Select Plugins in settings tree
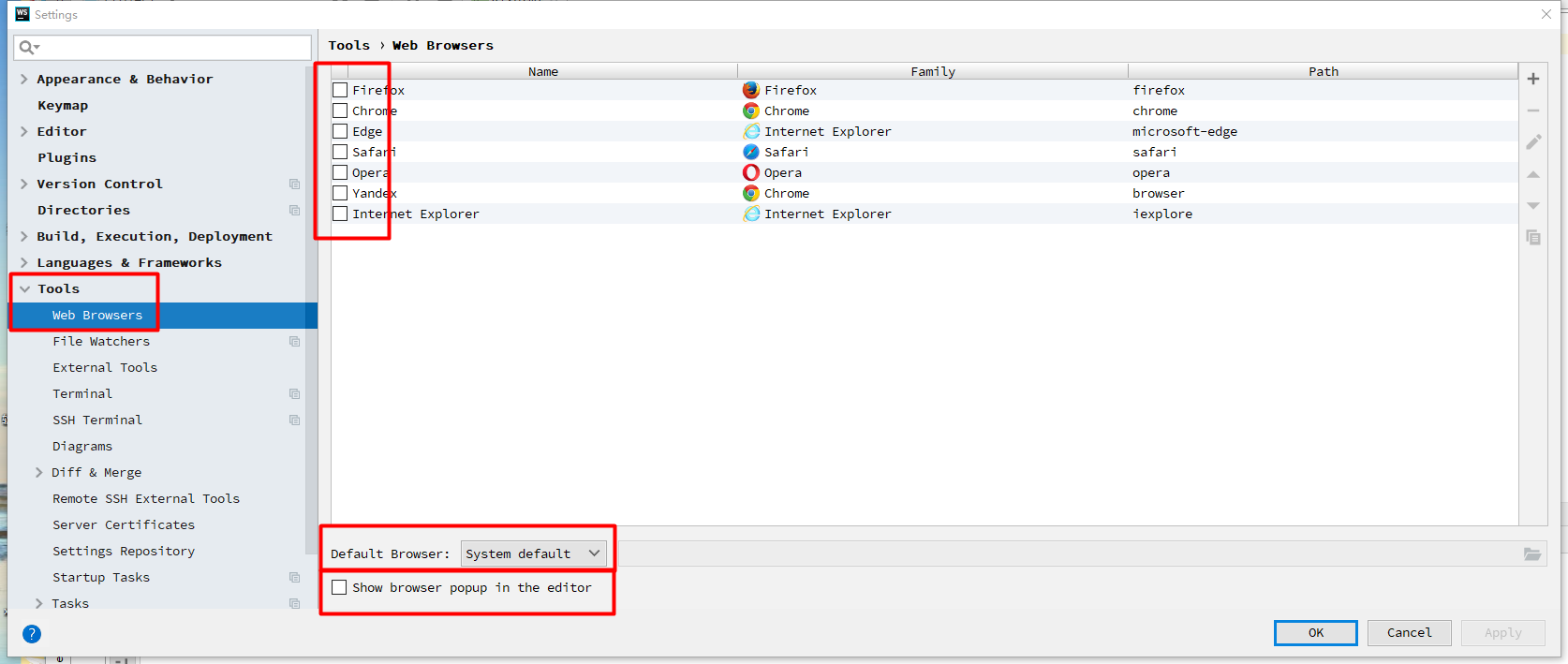1568x664 pixels. (x=67, y=158)
